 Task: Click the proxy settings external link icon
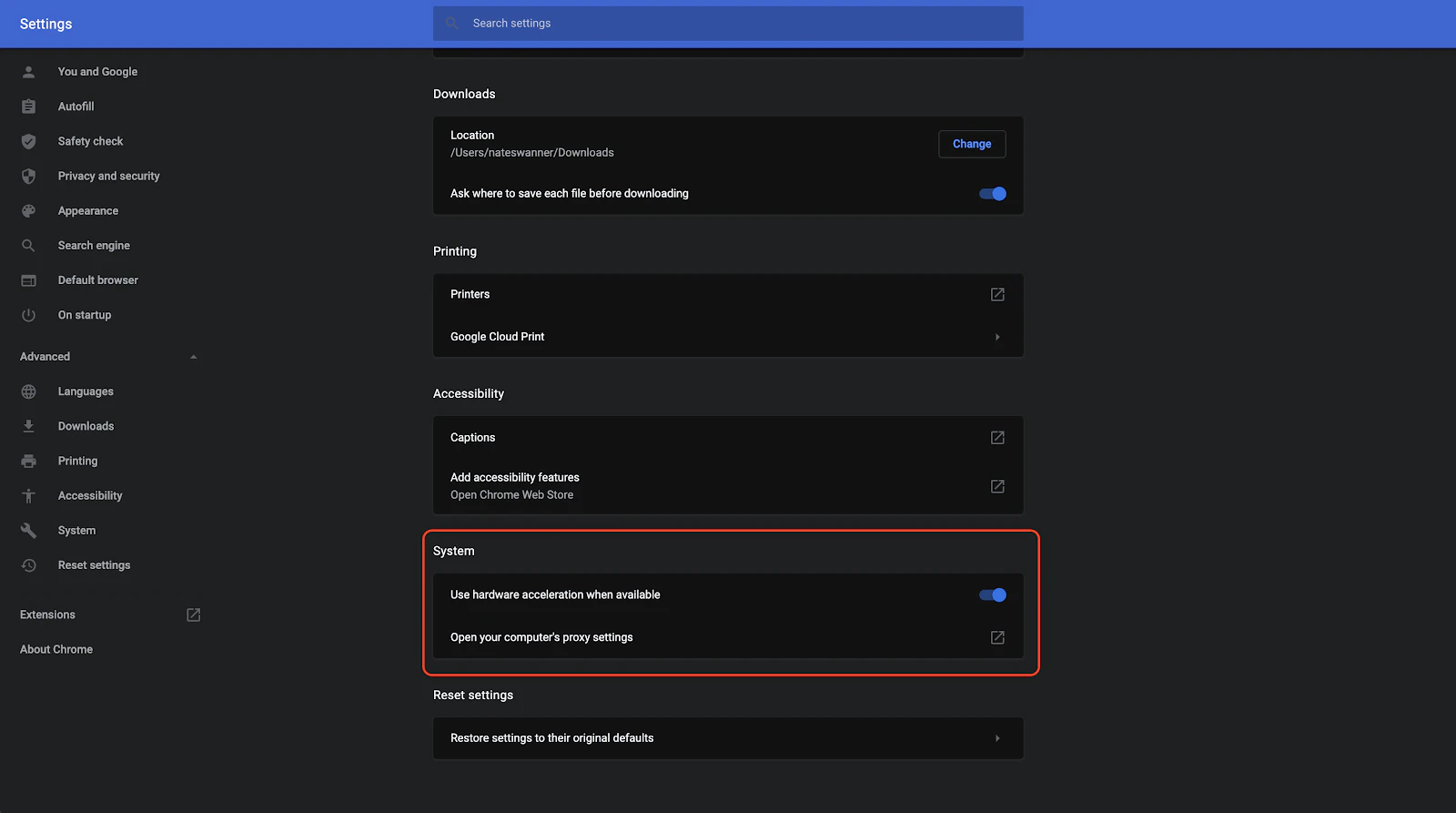click(x=997, y=637)
